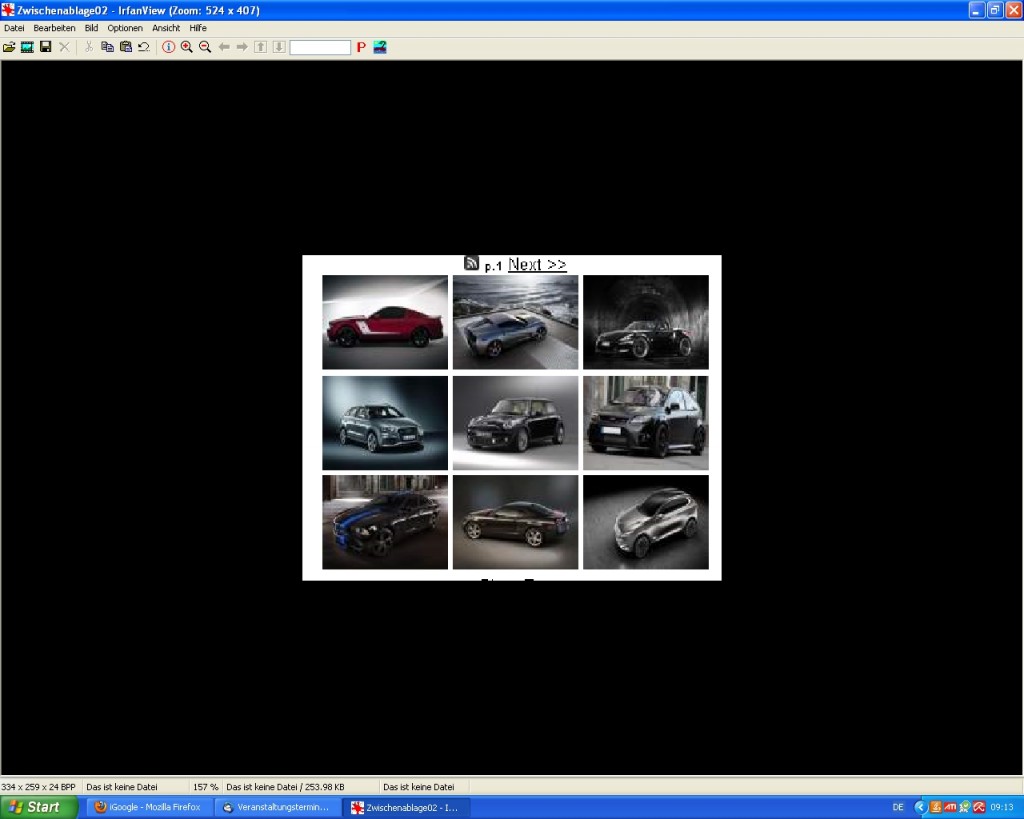Click the Copy icon in toolbar
This screenshot has height=819, width=1024.
[x=107, y=47]
